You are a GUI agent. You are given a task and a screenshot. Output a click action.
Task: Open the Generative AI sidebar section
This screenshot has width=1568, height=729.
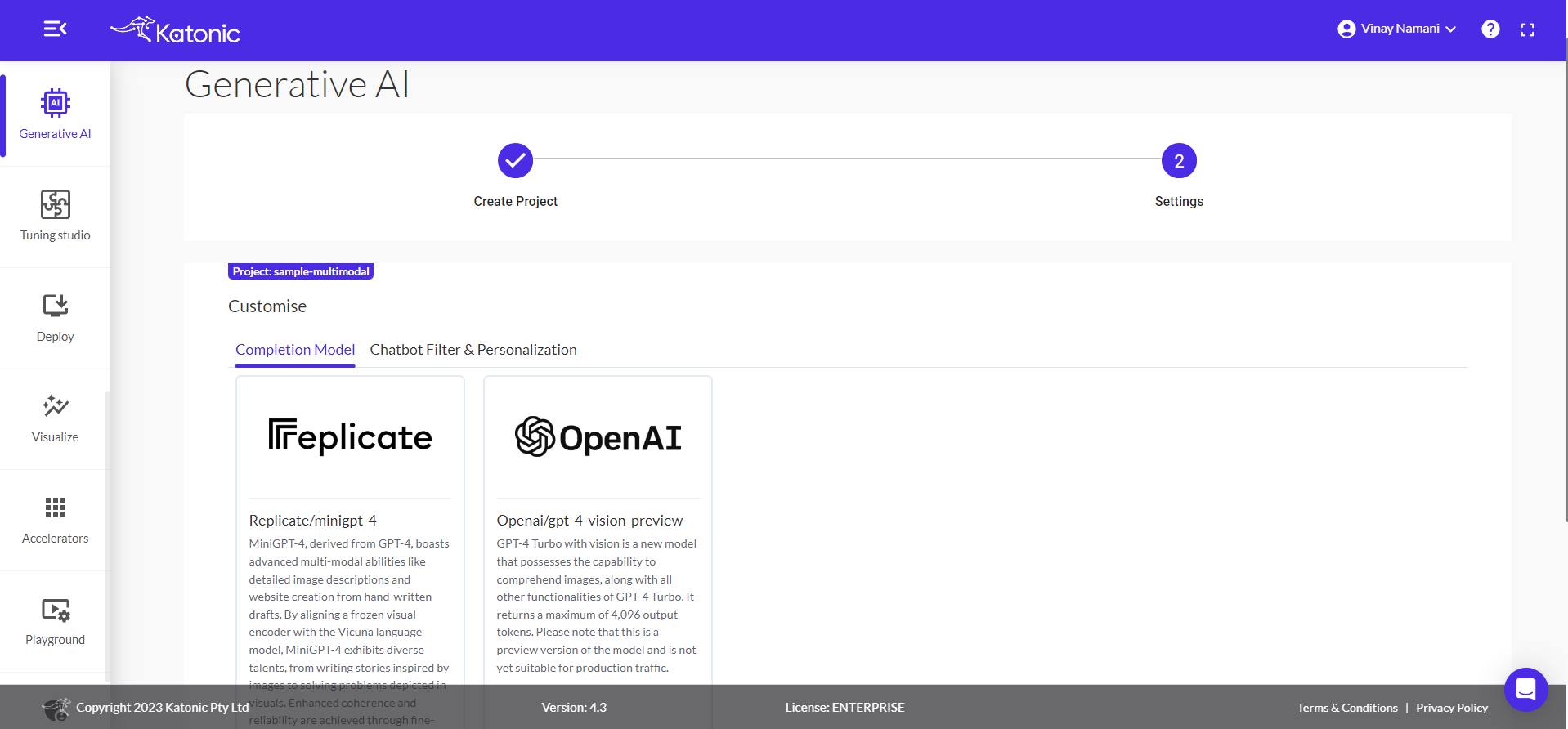(55, 114)
